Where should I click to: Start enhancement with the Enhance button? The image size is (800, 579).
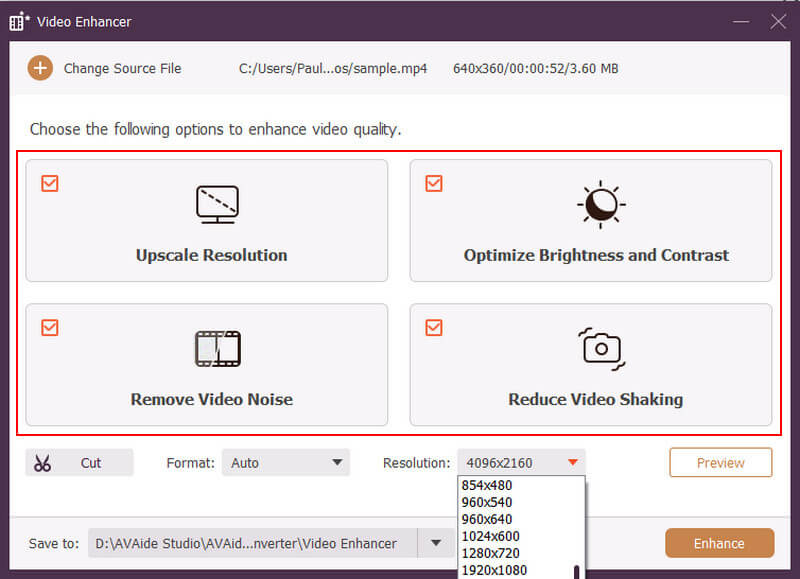coord(719,543)
